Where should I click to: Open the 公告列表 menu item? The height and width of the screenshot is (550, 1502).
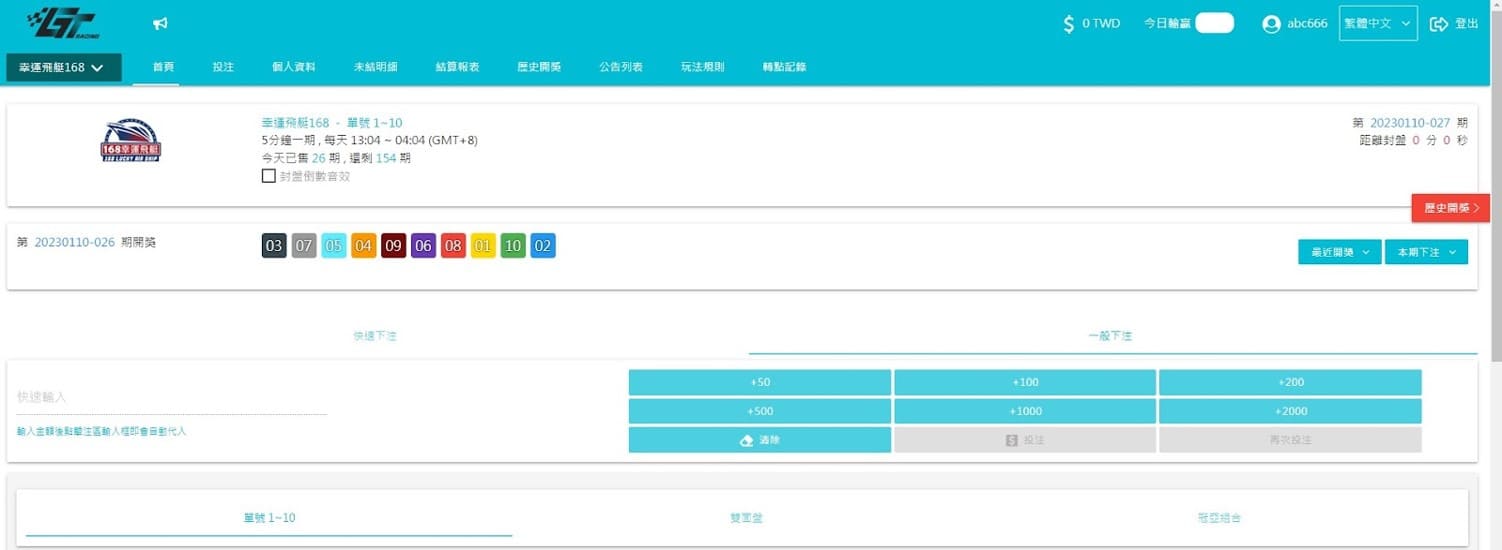[621, 67]
